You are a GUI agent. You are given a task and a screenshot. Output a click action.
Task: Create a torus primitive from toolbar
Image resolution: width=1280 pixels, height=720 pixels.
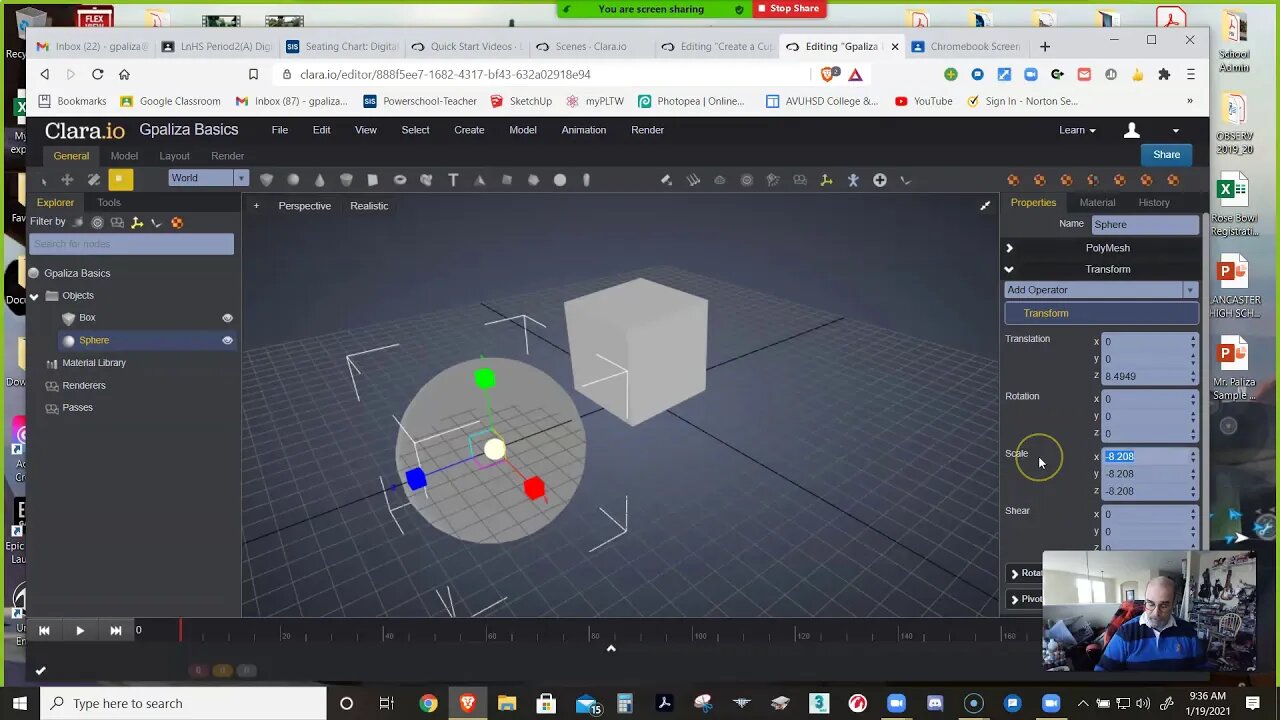400,180
